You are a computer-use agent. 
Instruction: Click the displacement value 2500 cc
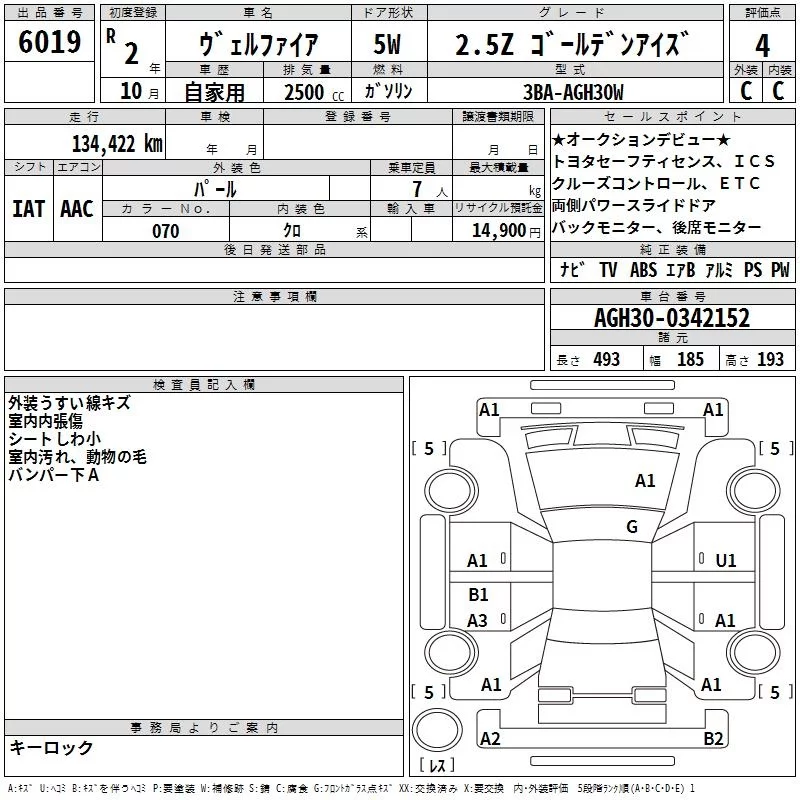[314, 92]
